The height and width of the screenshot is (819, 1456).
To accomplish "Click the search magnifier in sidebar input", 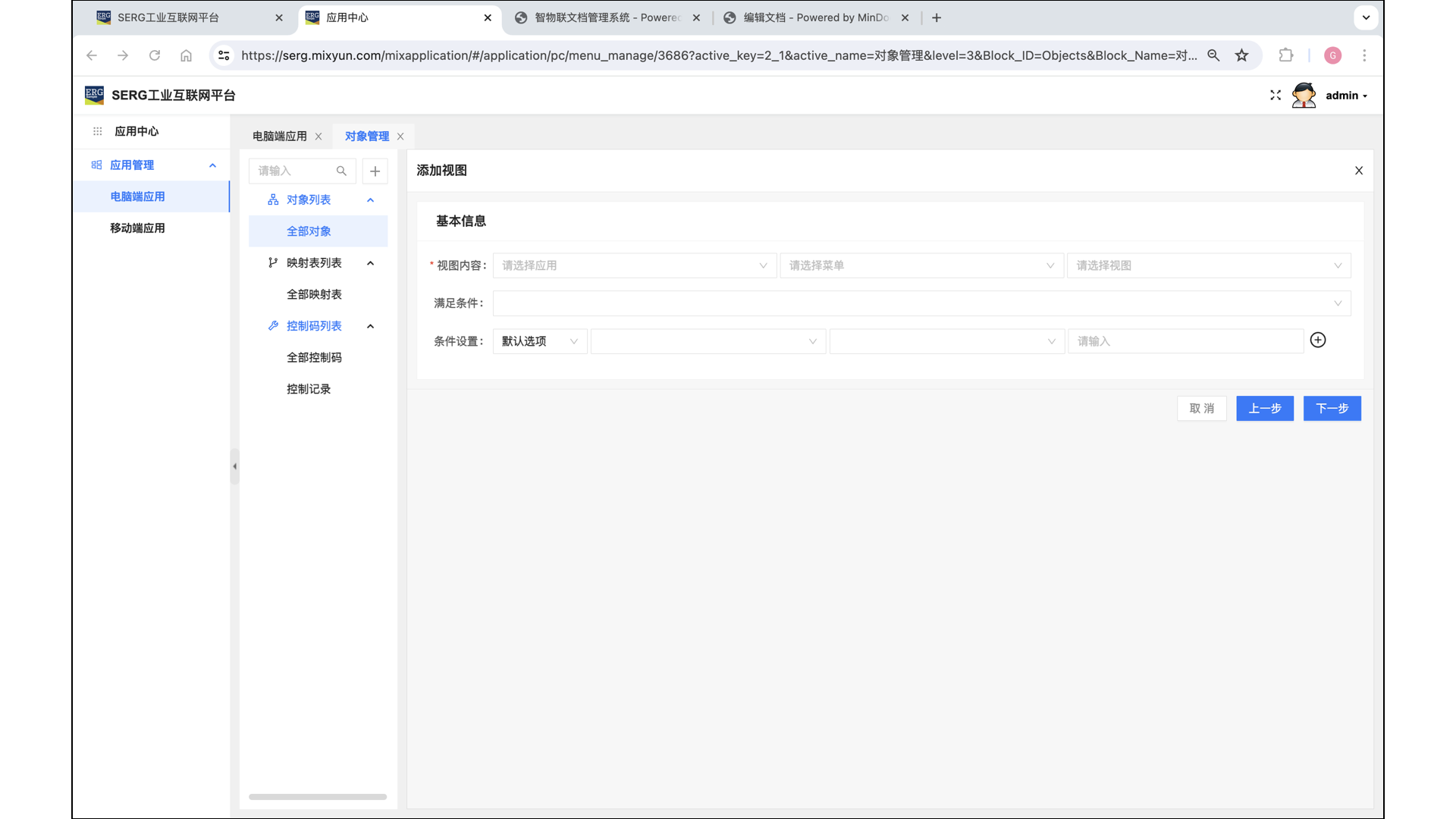I will (x=341, y=171).
